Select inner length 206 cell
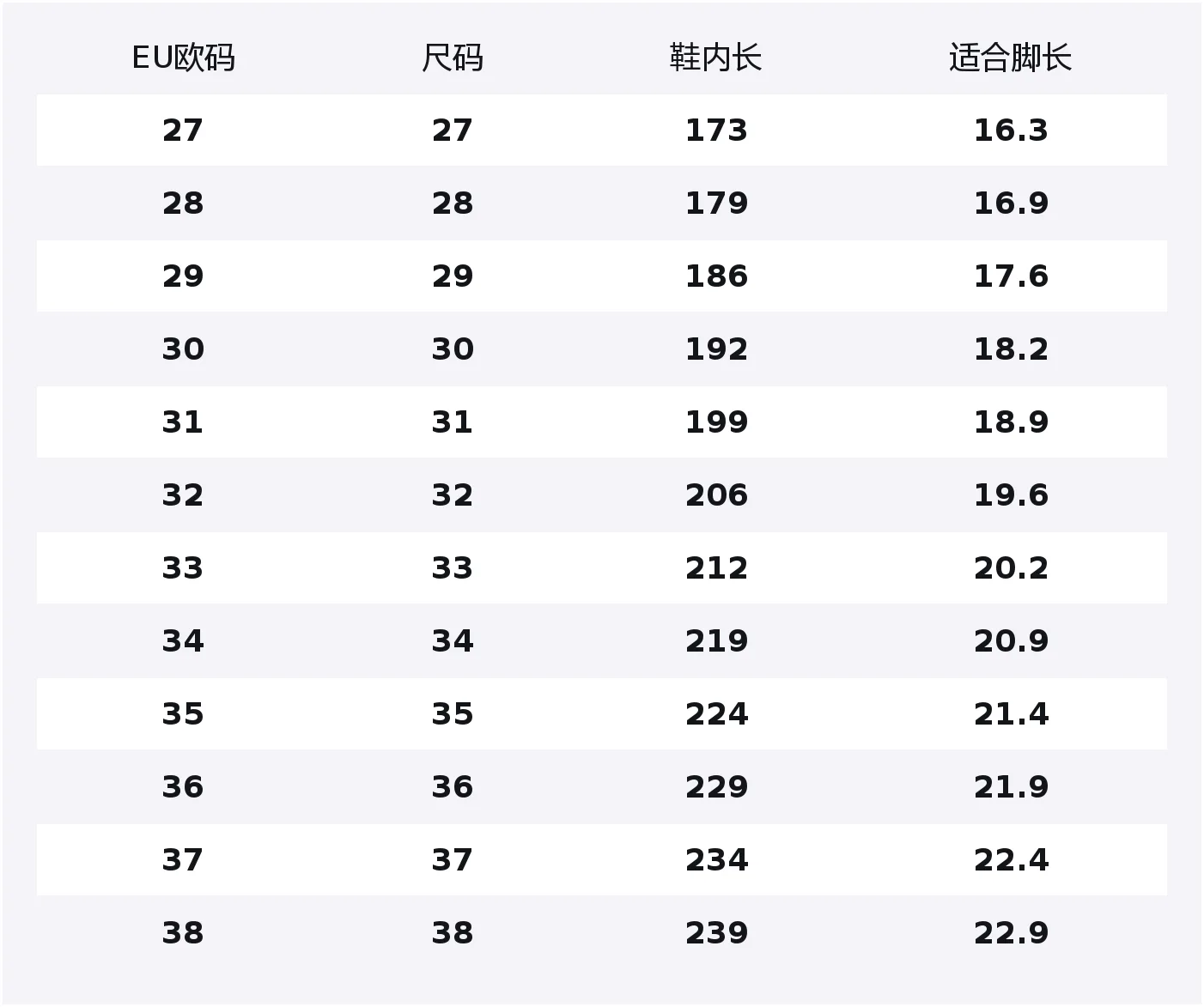 [x=716, y=495]
